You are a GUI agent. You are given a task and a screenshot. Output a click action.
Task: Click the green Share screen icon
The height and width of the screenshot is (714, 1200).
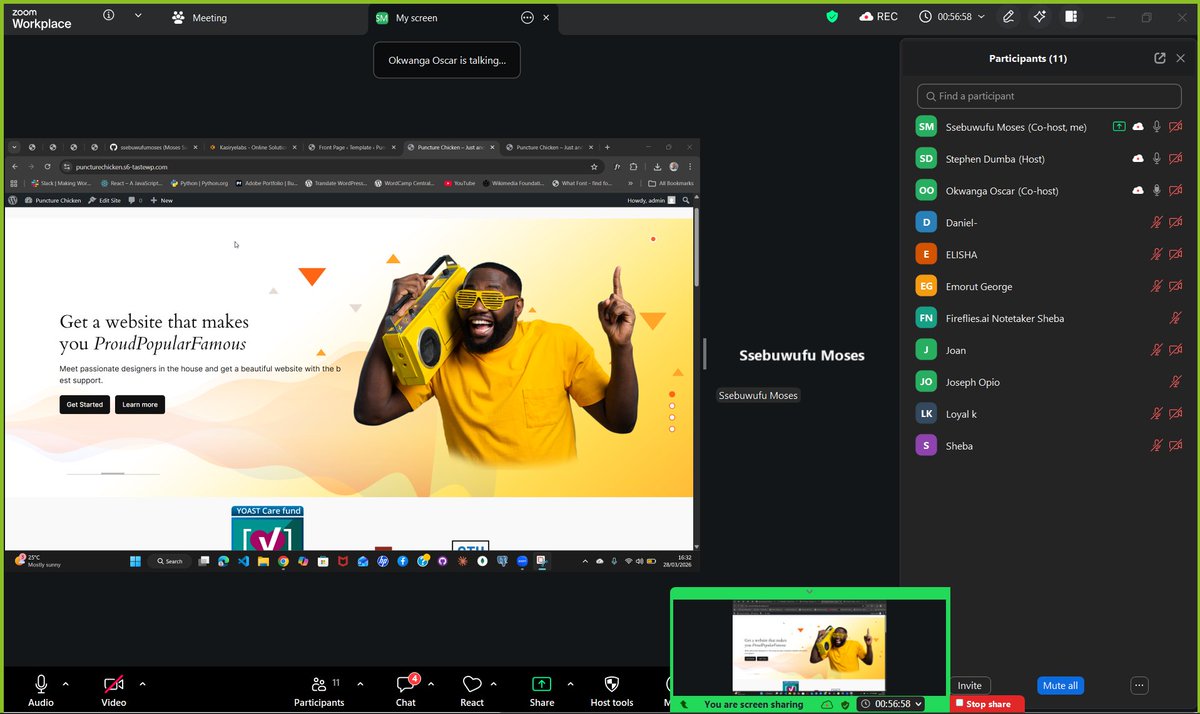541,684
